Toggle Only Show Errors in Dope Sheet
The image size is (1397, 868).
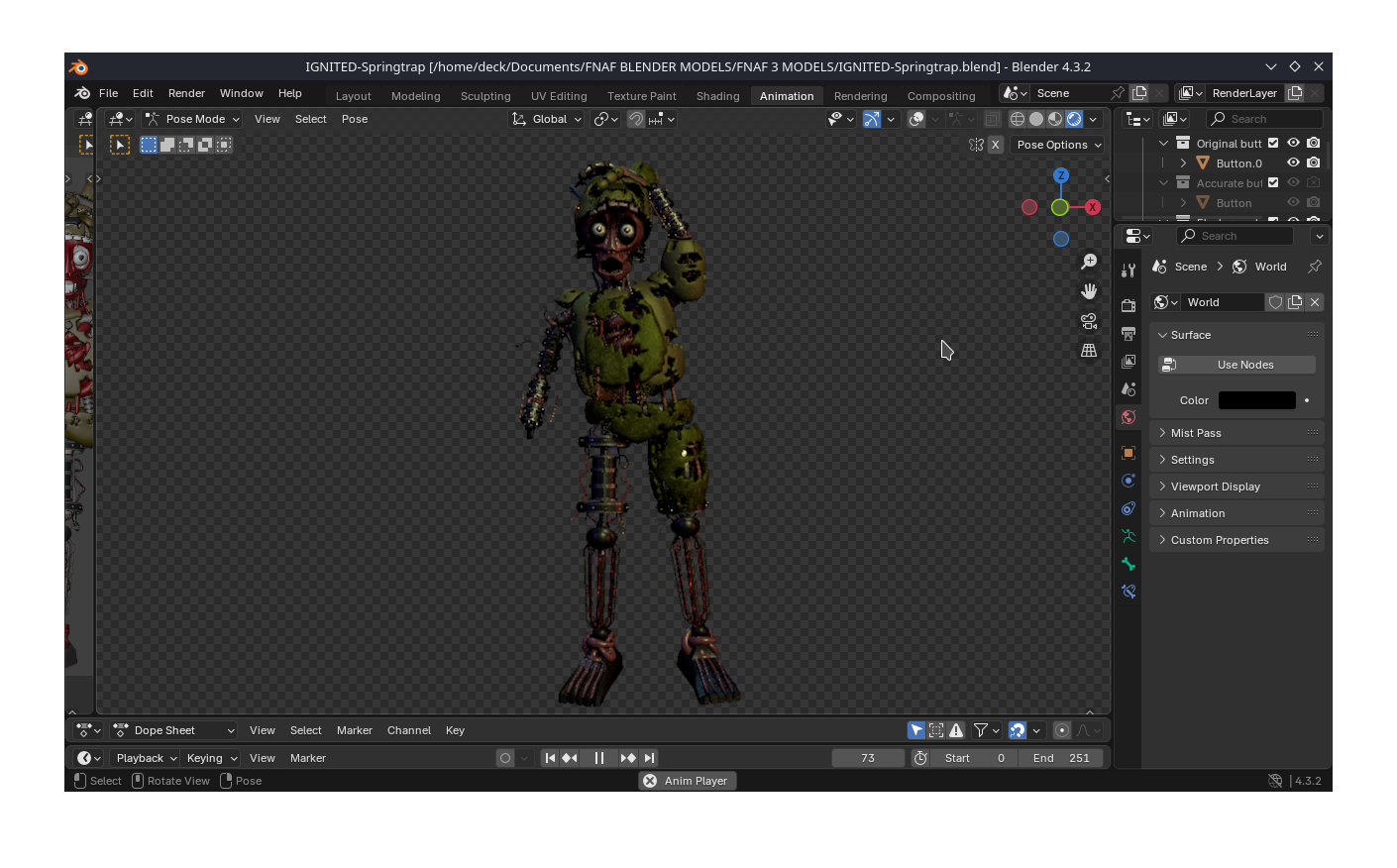(x=956, y=730)
